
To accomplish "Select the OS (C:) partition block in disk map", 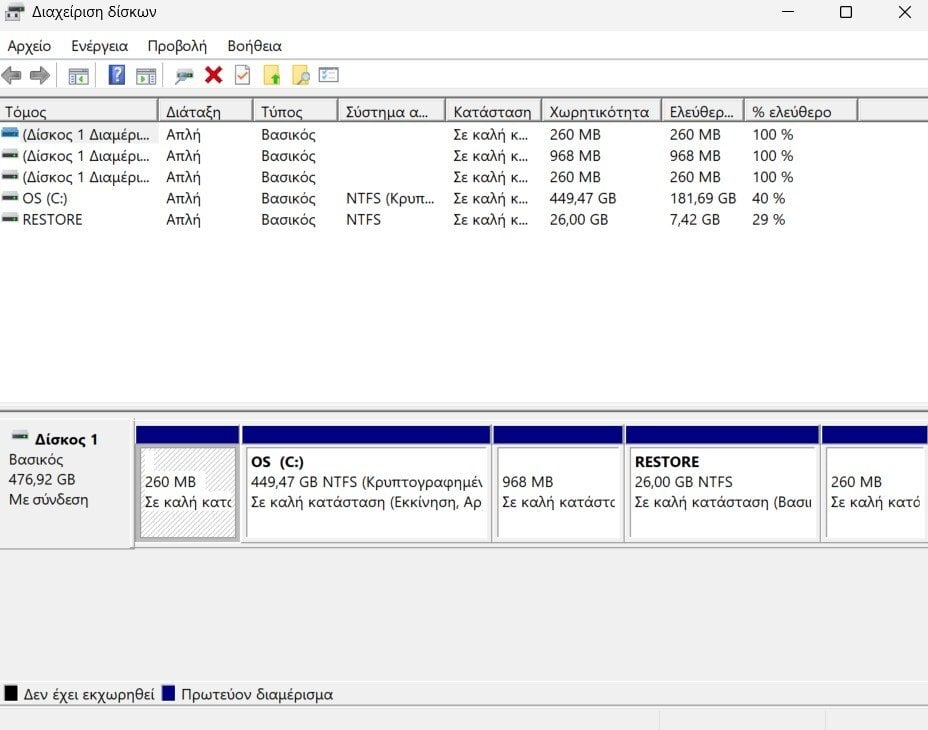I will tap(366, 493).
